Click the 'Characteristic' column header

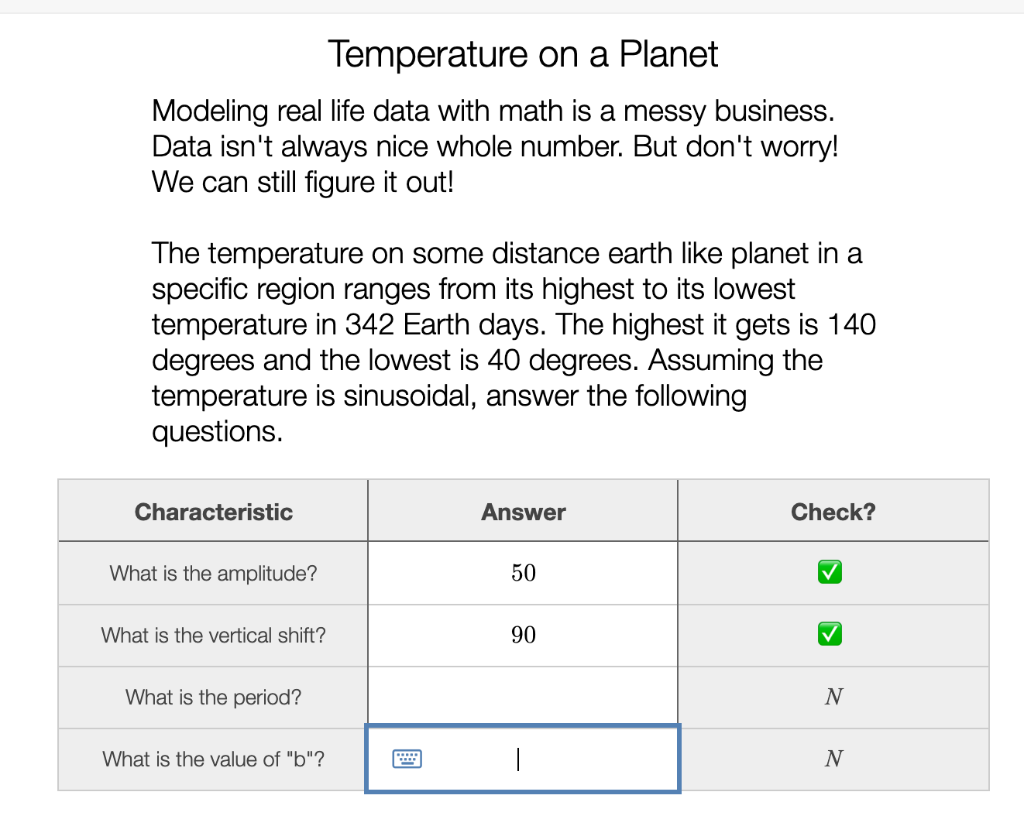click(212, 510)
